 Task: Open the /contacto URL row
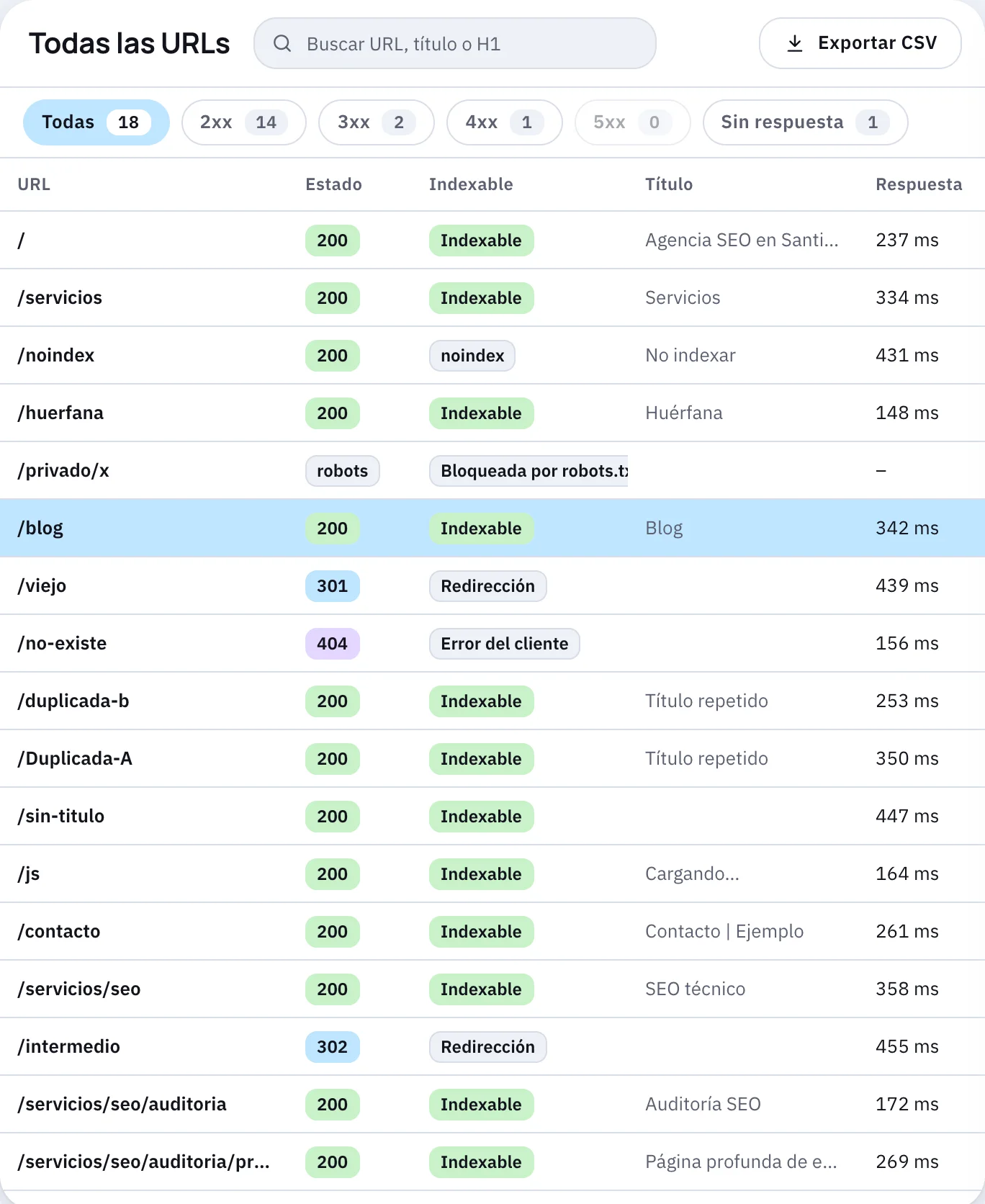492,931
